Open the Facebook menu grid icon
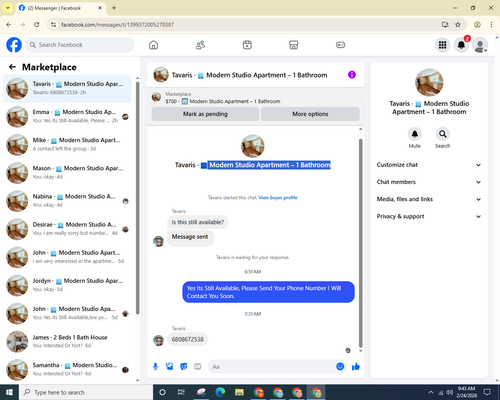The height and width of the screenshot is (400, 500). pos(442,45)
